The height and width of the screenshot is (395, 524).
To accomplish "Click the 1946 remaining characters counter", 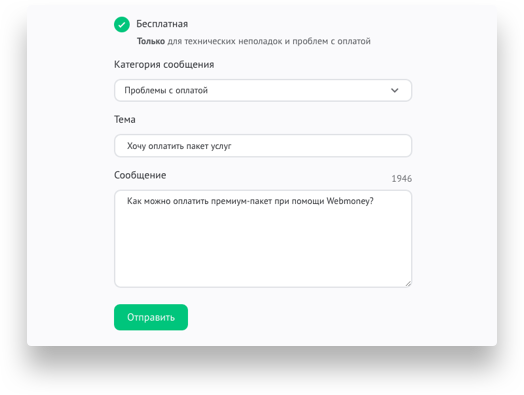I will tap(402, 179).
